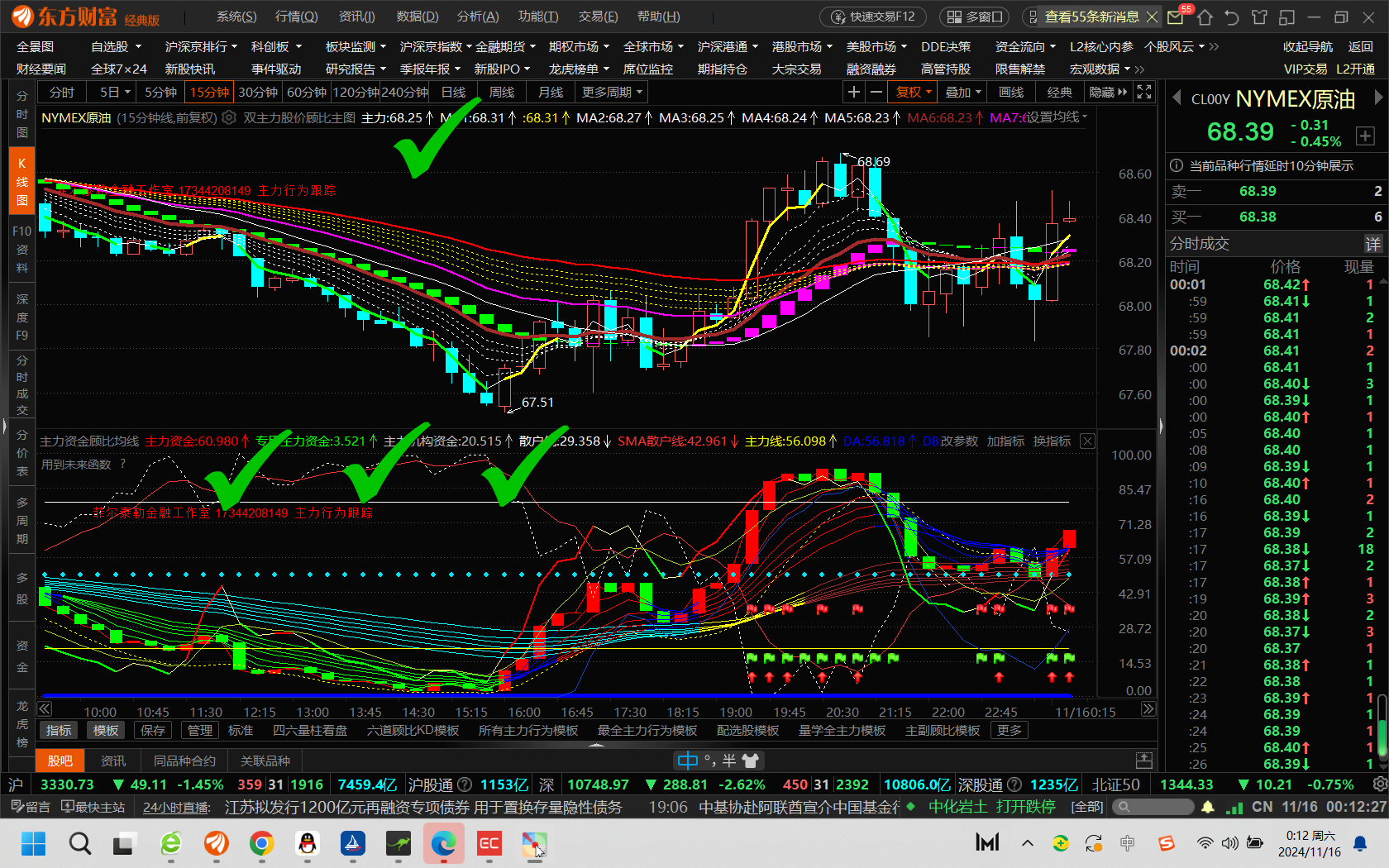Go to next instrument arrow beside NYMEX原油

point(1378,98)
